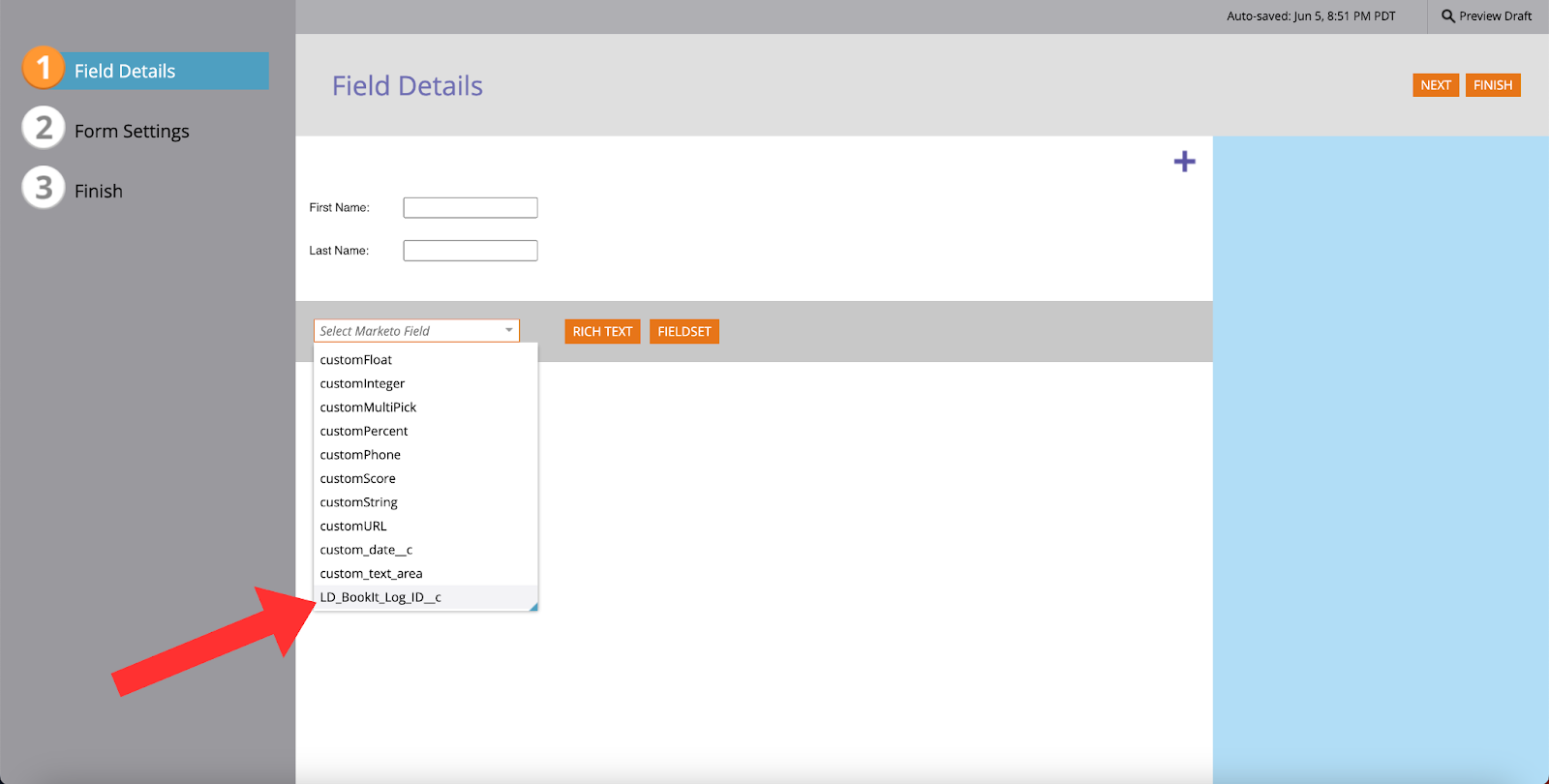Add a RICH TEXT element
Image resolution: width=1549 pixels, height=784 pixels.
(602, 332)
